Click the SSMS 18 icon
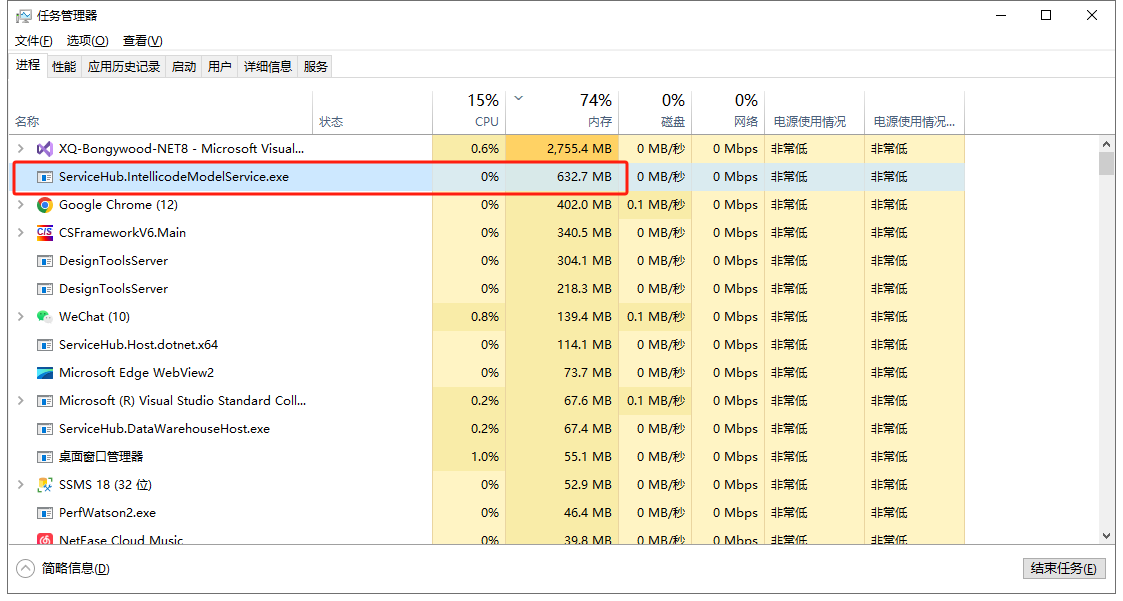Image resolution: width=1123 pixels, height=601 pixels. tap(44, 485)
